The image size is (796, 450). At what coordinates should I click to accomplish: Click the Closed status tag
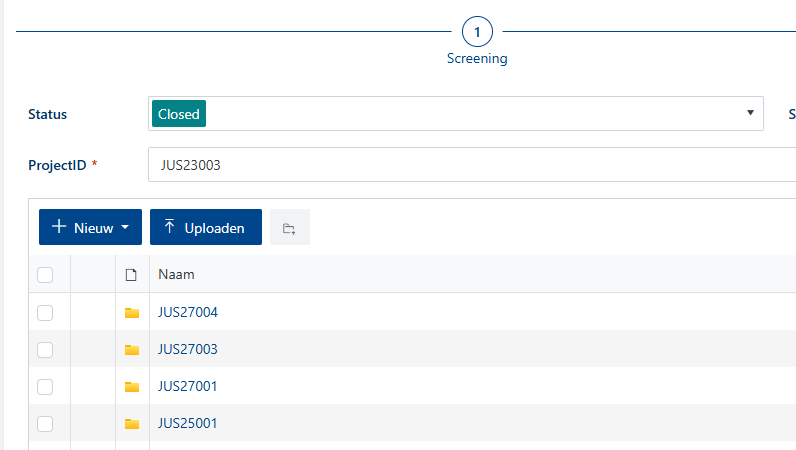tap(179, 114)
